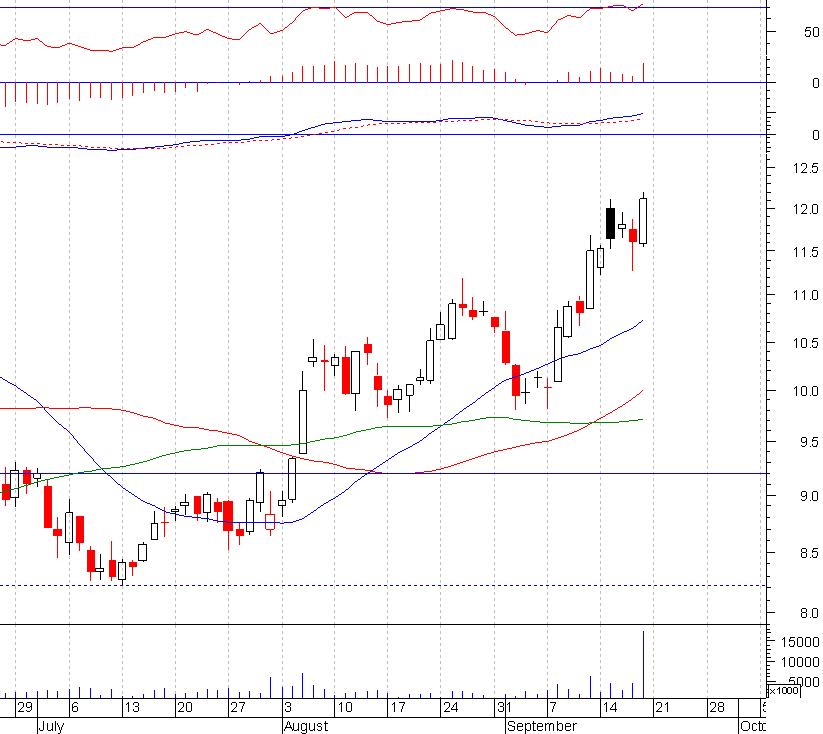This screenshot has height=734, width=823.
Task: Click the September month label
Action: 542,727
